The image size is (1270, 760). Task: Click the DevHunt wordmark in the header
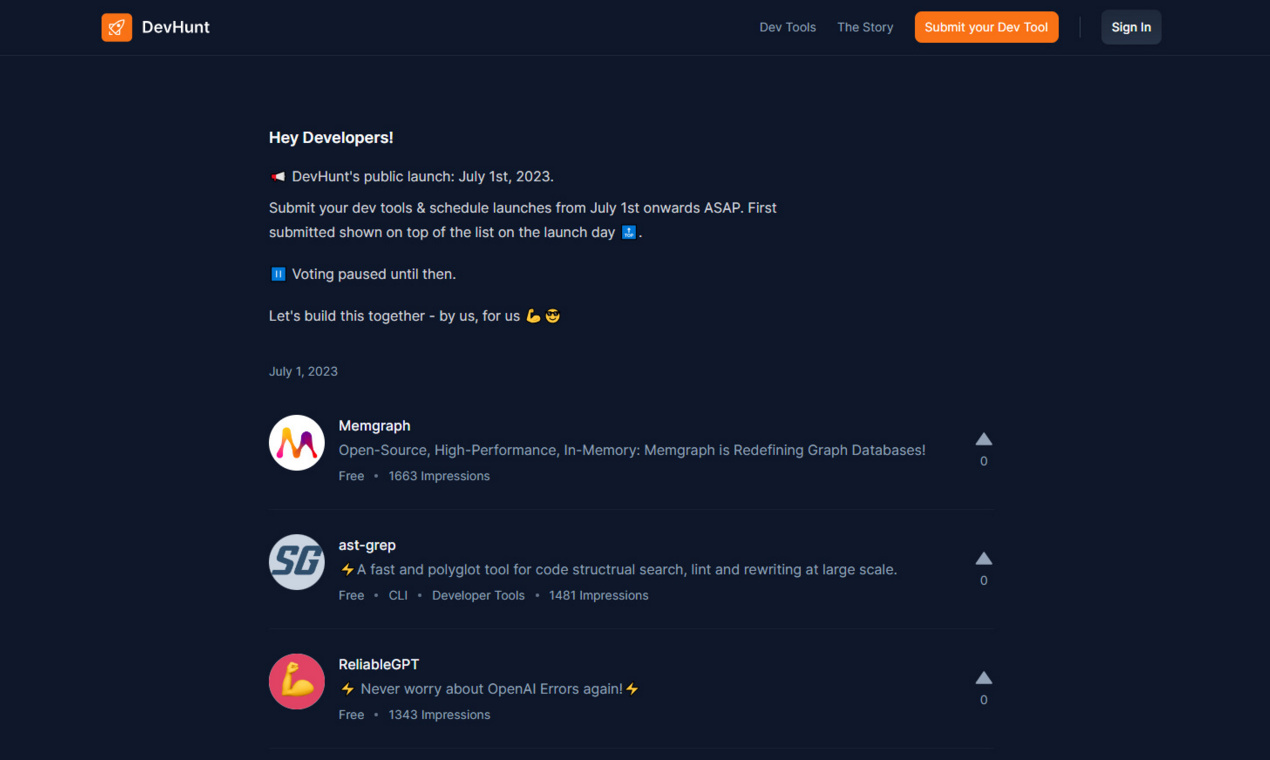(x=176, y=27)
